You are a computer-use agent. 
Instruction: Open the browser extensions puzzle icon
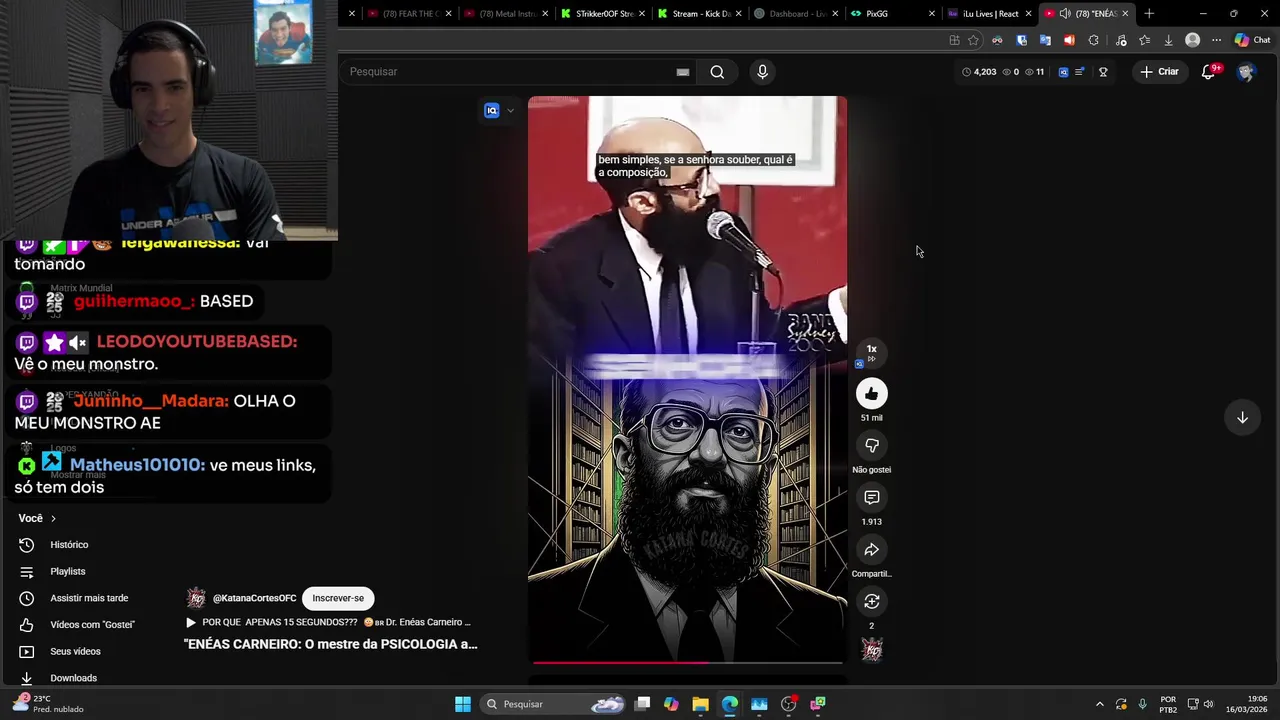(x=1093, y=40)
